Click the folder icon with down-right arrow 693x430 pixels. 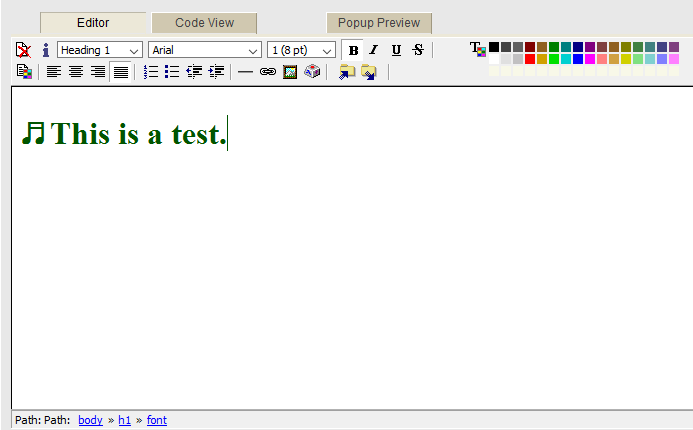369,72
